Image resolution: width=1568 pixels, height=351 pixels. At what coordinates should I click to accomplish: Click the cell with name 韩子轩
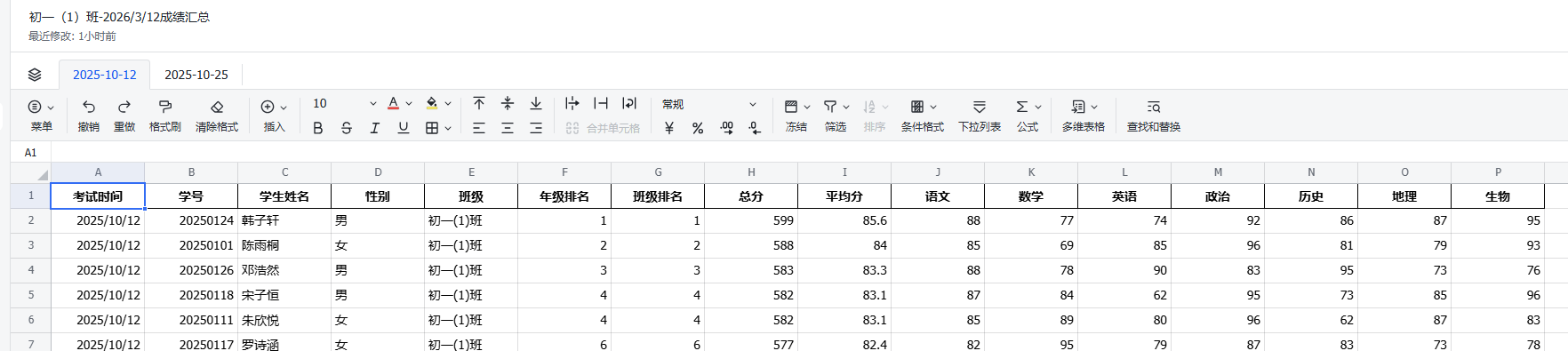[x=284, y=220]
